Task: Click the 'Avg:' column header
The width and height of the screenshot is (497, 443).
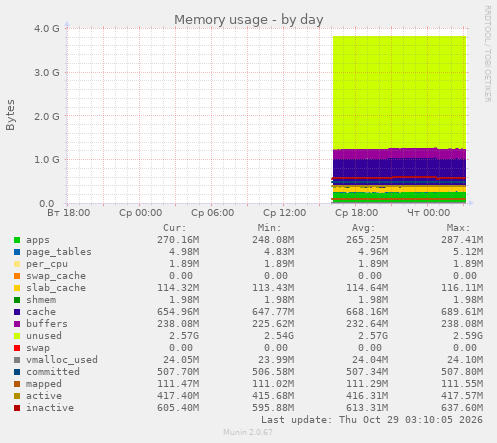Action: click(363, 228)
